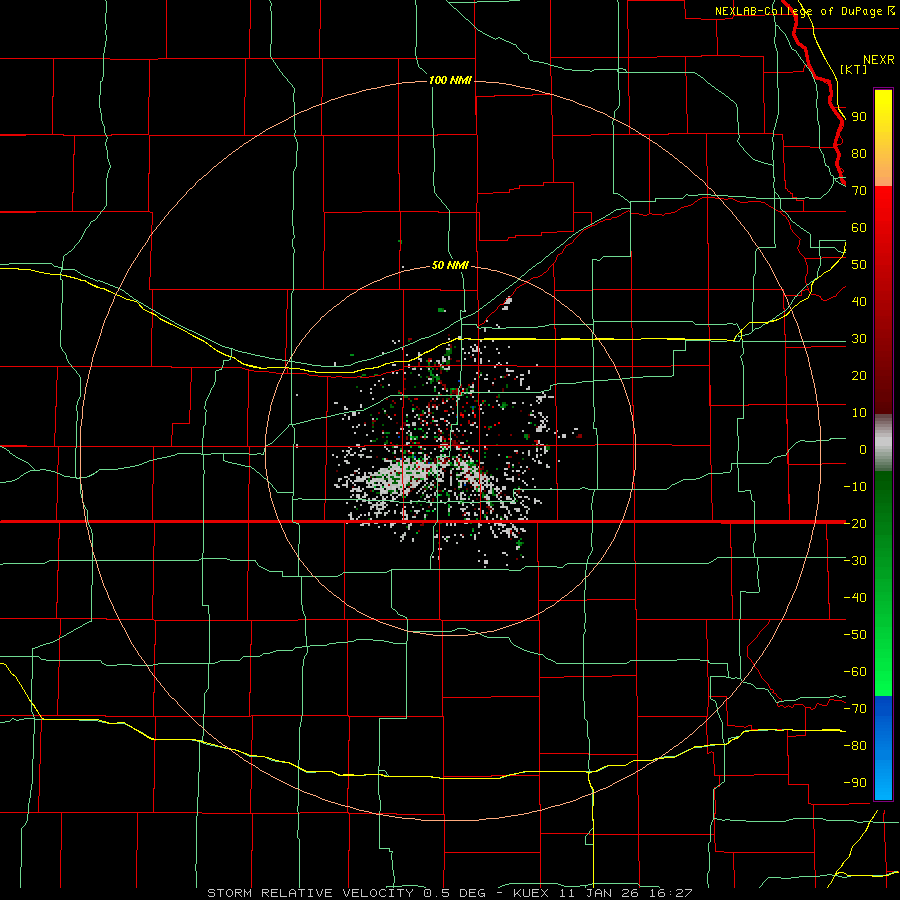Click the KUEX radar site identifier
The image size is (900, 900).
pos(531,893)
